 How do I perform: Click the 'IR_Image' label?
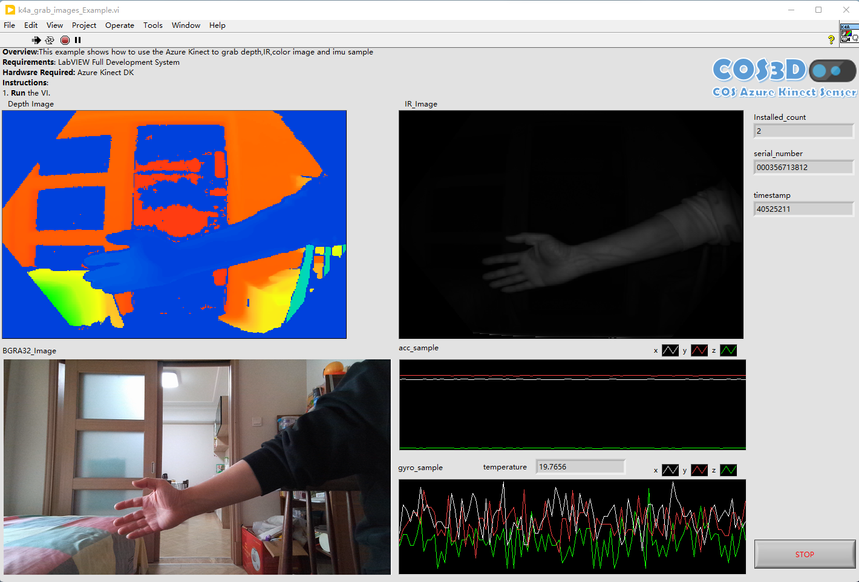[x=421, y=104]
